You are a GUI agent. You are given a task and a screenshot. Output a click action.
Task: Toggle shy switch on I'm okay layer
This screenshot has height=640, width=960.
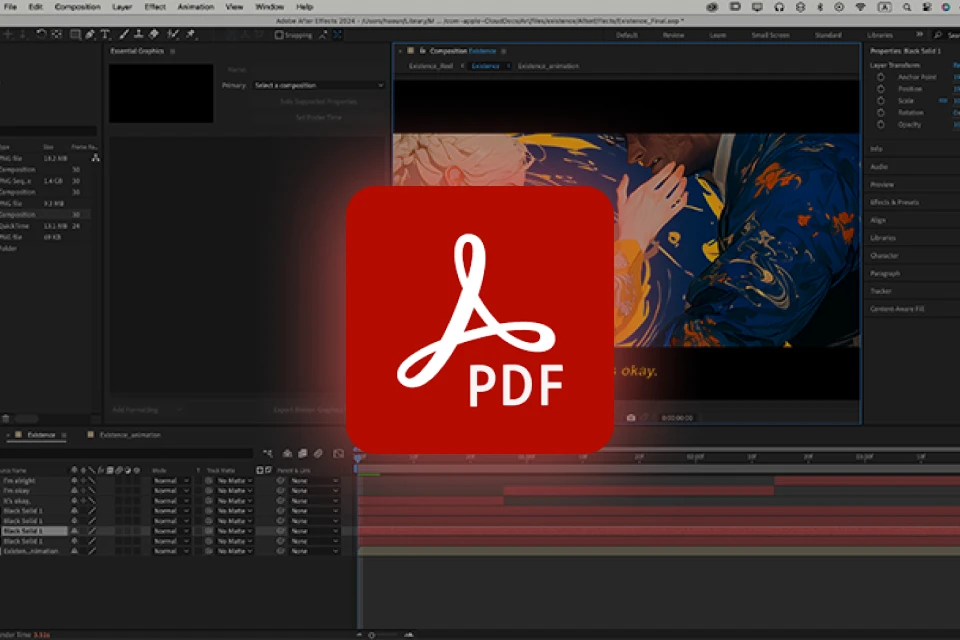click(x=74, y=491)
